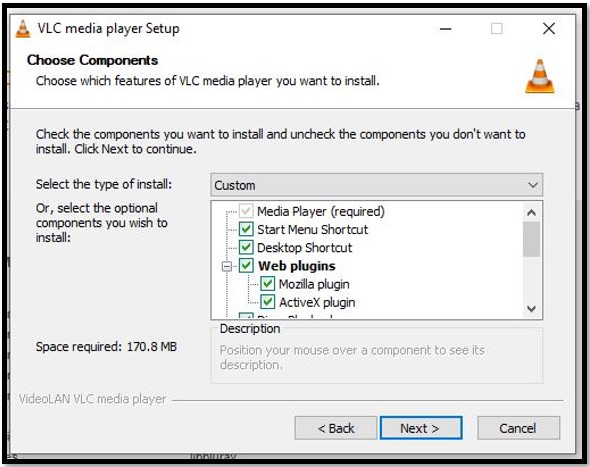Uncheck the ActiveX plugin checkbox

click(268, 302)
